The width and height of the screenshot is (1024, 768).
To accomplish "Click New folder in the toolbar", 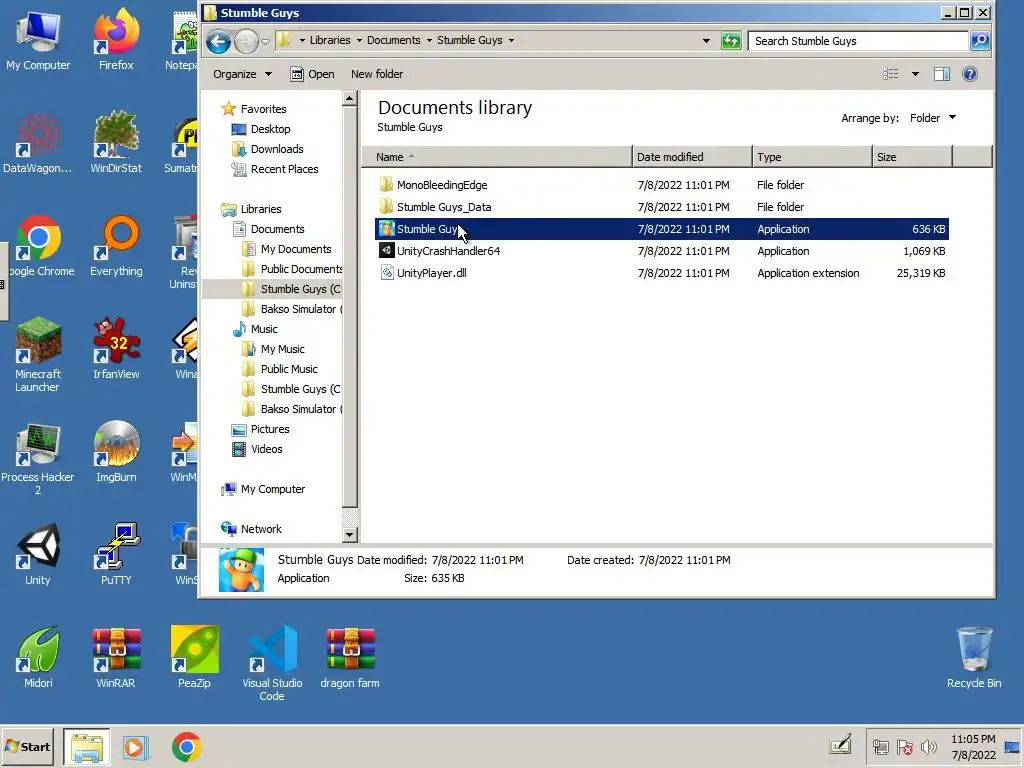I will click(377, 74).
